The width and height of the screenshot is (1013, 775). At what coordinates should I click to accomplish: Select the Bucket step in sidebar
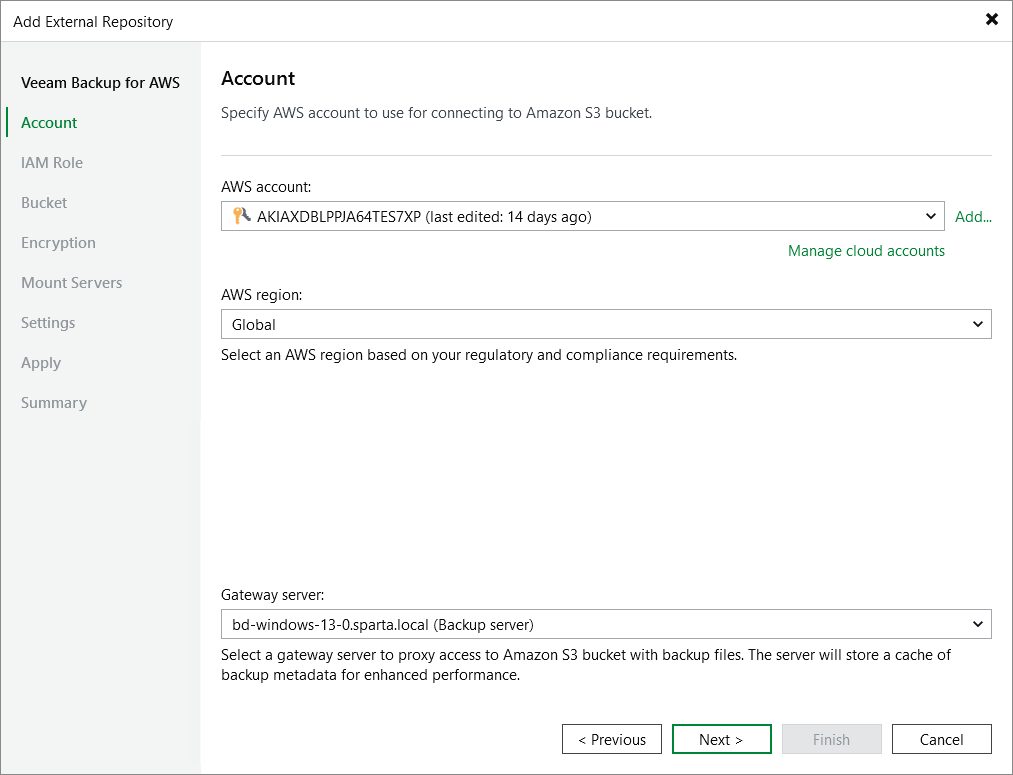pos(44,203)
